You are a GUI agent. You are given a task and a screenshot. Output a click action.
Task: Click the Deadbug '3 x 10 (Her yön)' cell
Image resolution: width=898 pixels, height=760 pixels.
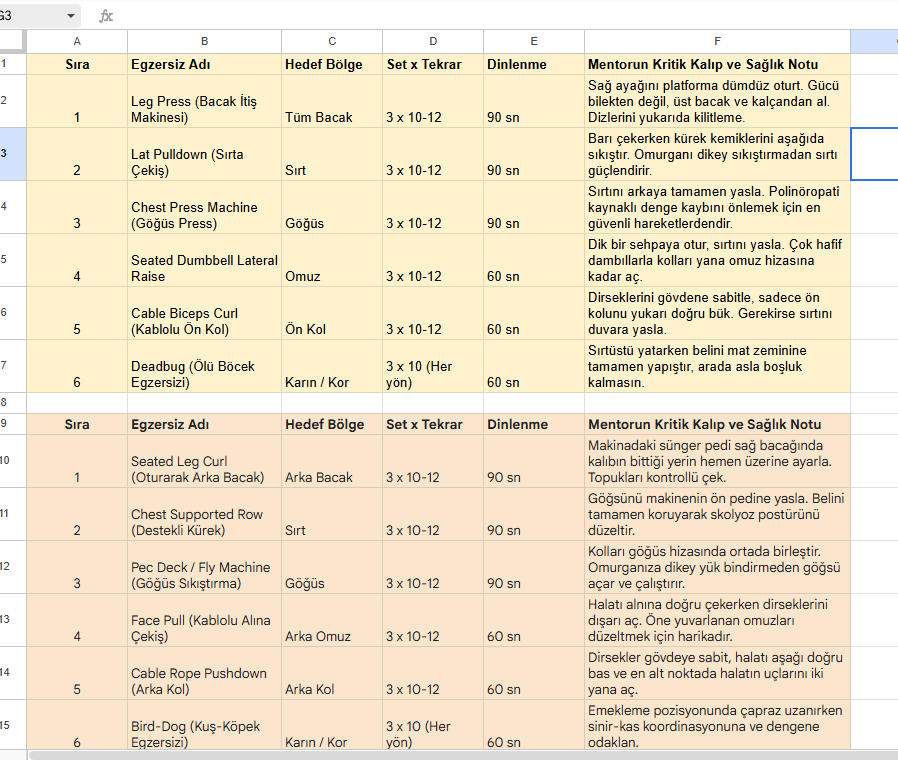433,367
